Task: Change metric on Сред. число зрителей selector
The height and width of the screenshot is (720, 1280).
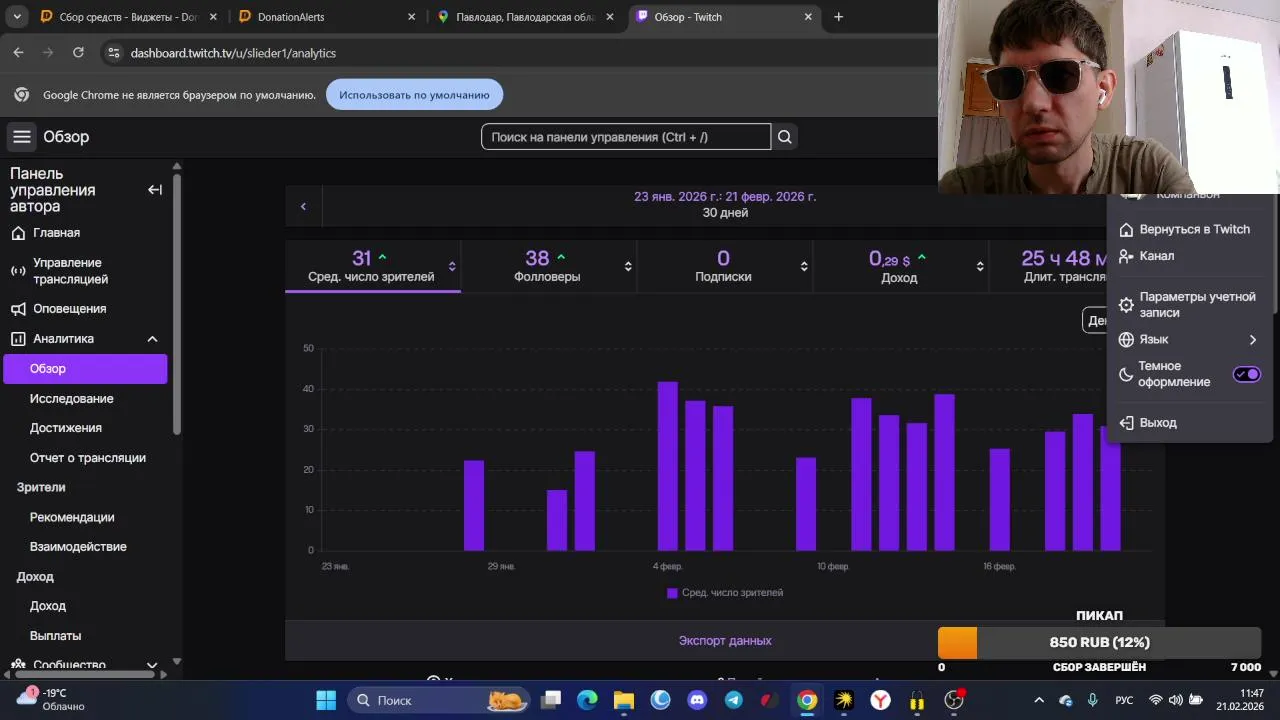Action: (x=452, y=266)
